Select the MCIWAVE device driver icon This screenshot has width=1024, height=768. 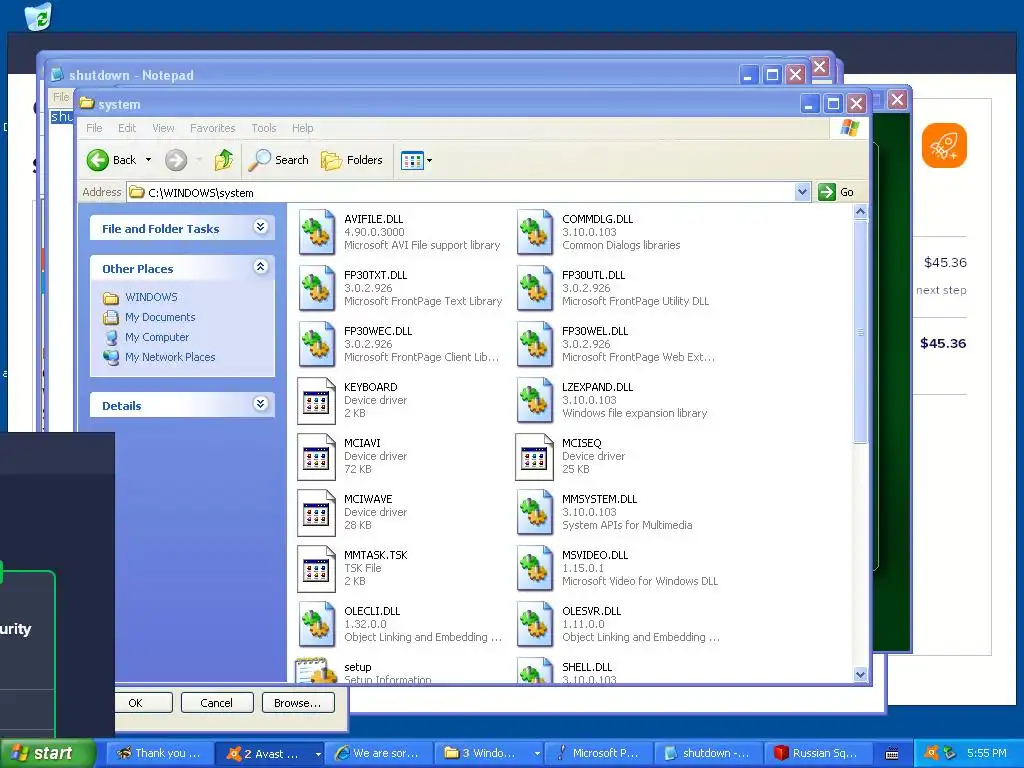(317, 513)
